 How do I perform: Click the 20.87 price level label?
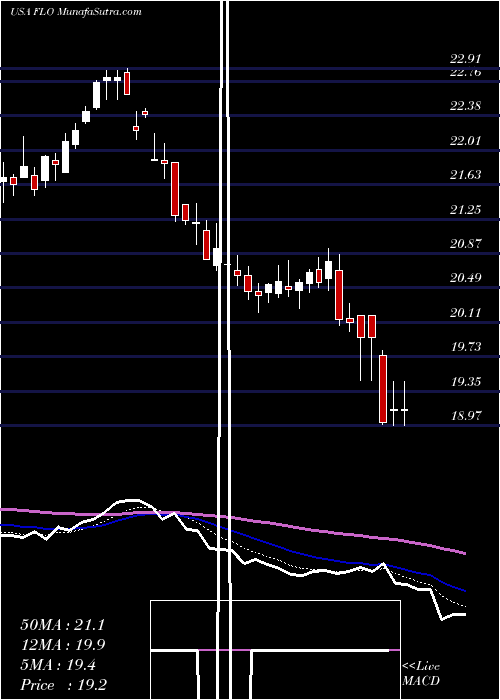(466, 244)
